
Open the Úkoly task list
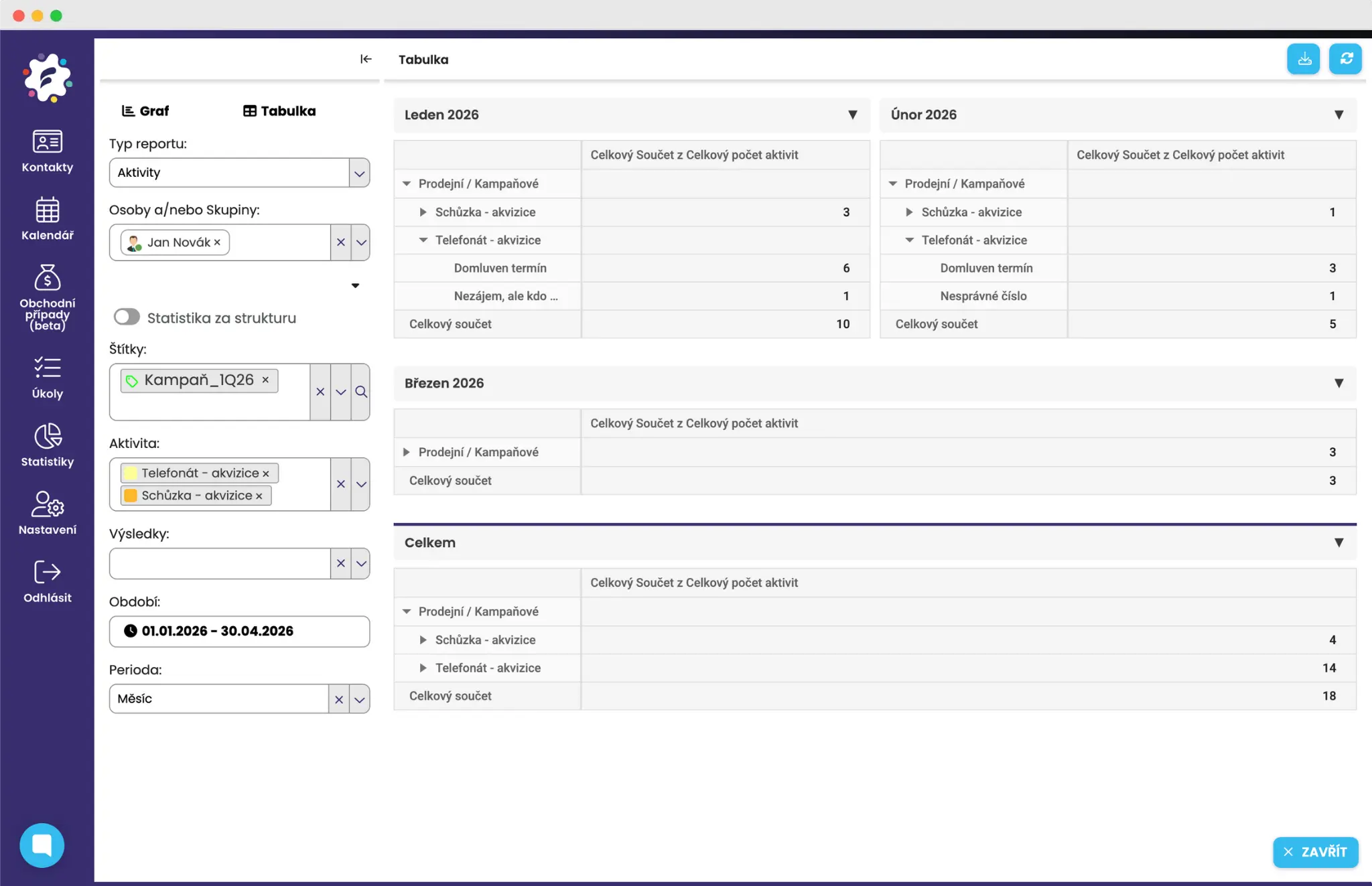tap(47, 378)
